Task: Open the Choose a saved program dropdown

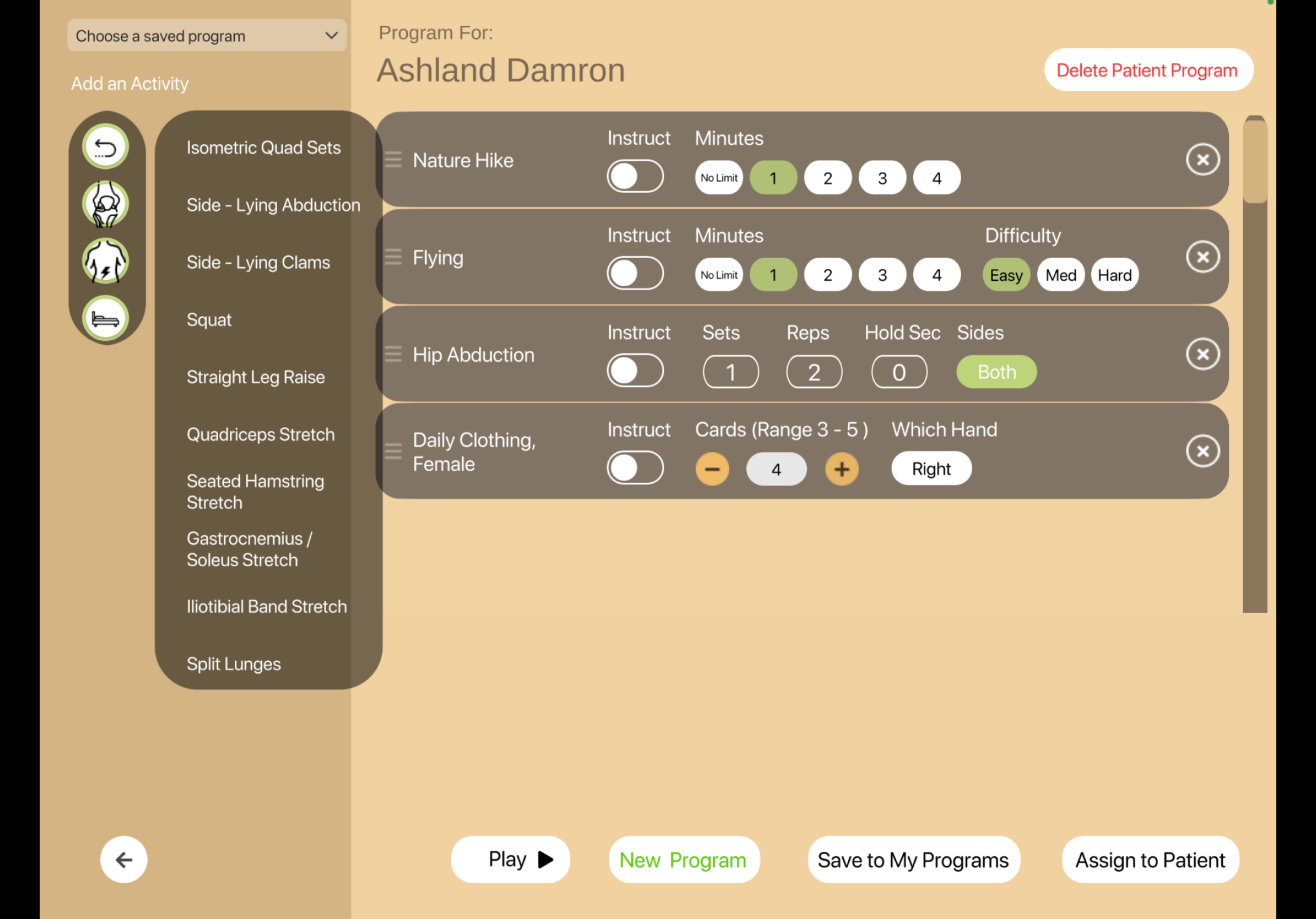Action: pos(206,36)
